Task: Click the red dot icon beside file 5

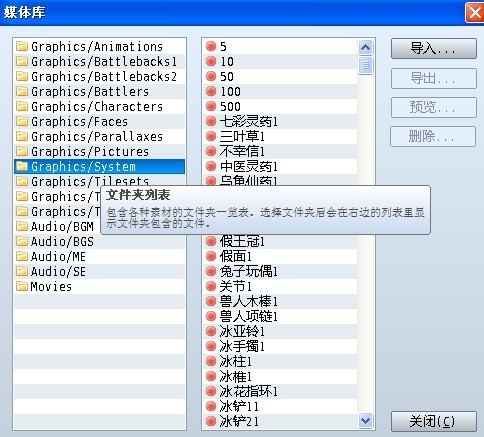Action: pos(211,46)
